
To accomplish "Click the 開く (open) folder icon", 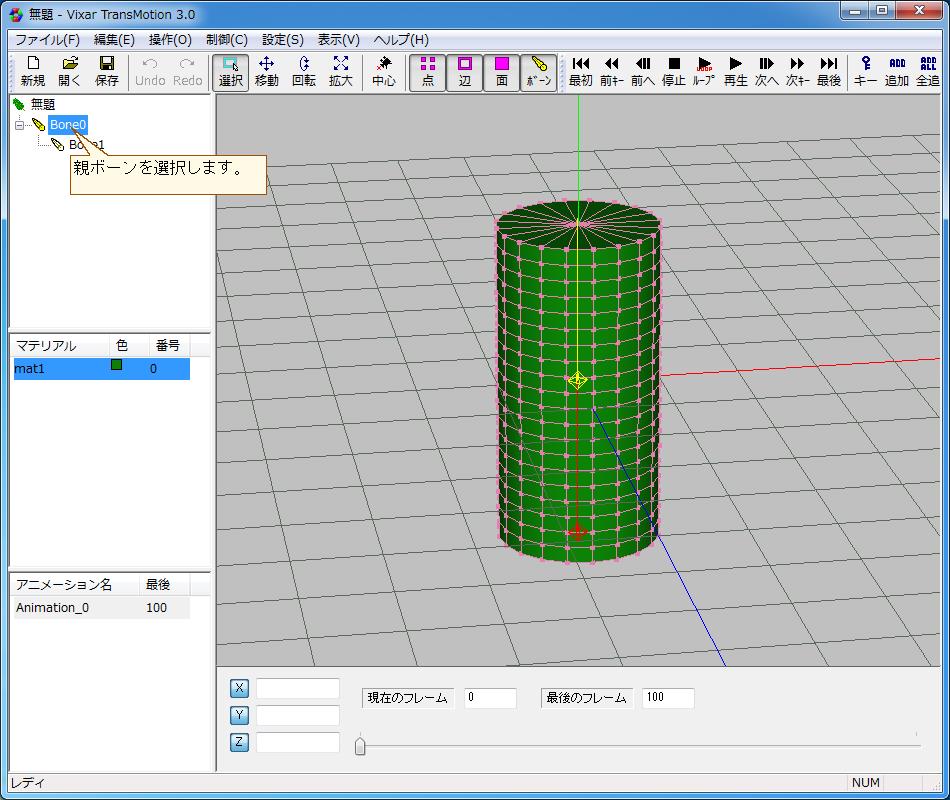I will [x=69, y=72].
